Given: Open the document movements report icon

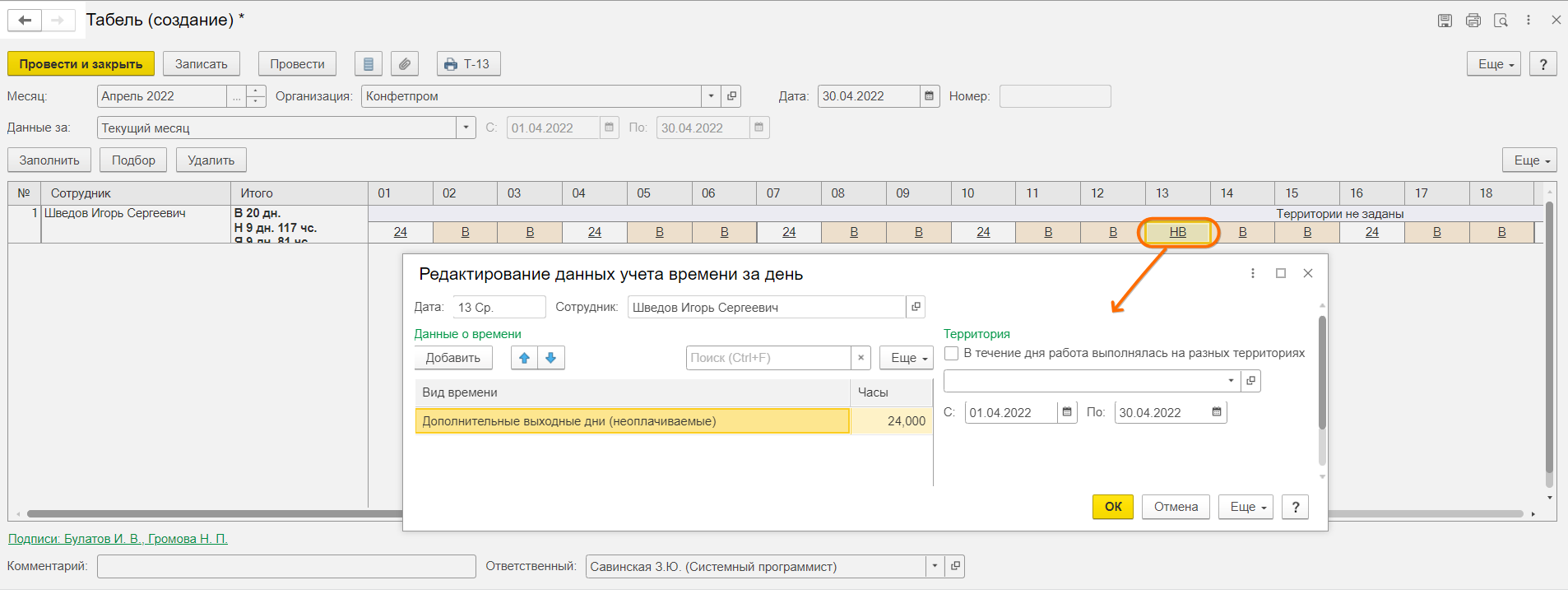Looking at the screenshot, I should point(369,64).
